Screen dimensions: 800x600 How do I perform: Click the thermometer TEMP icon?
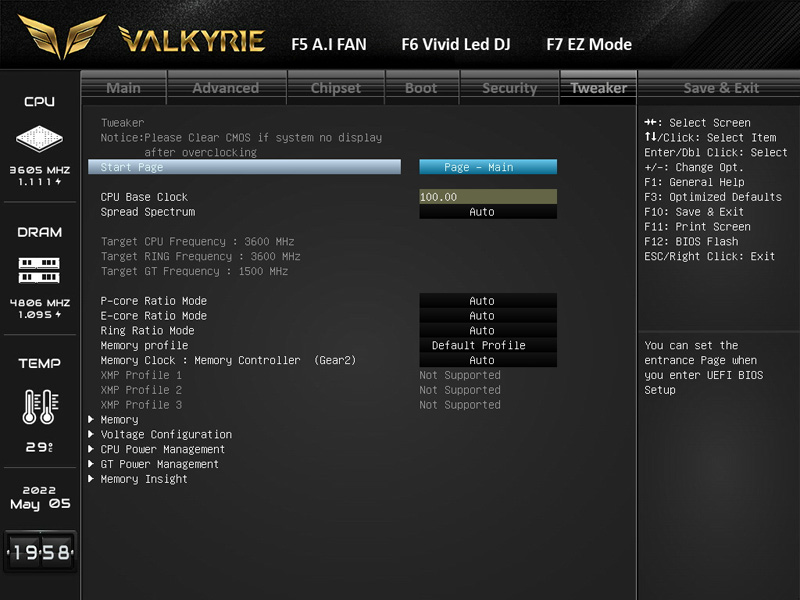coord(40,407)
